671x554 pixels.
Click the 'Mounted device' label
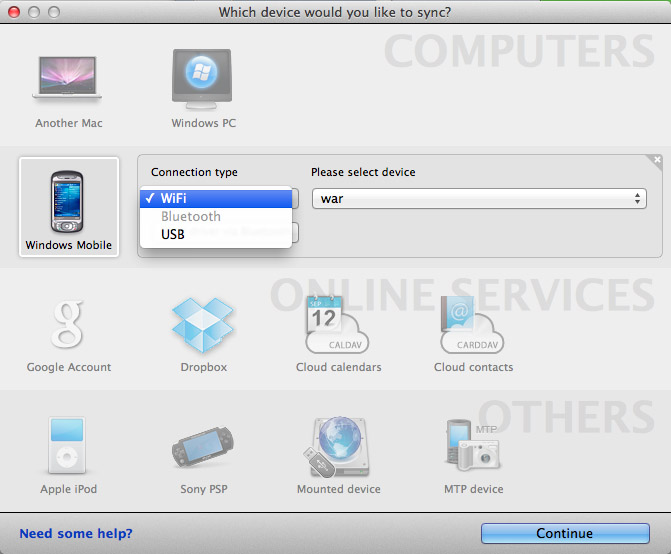pos(338,489)
